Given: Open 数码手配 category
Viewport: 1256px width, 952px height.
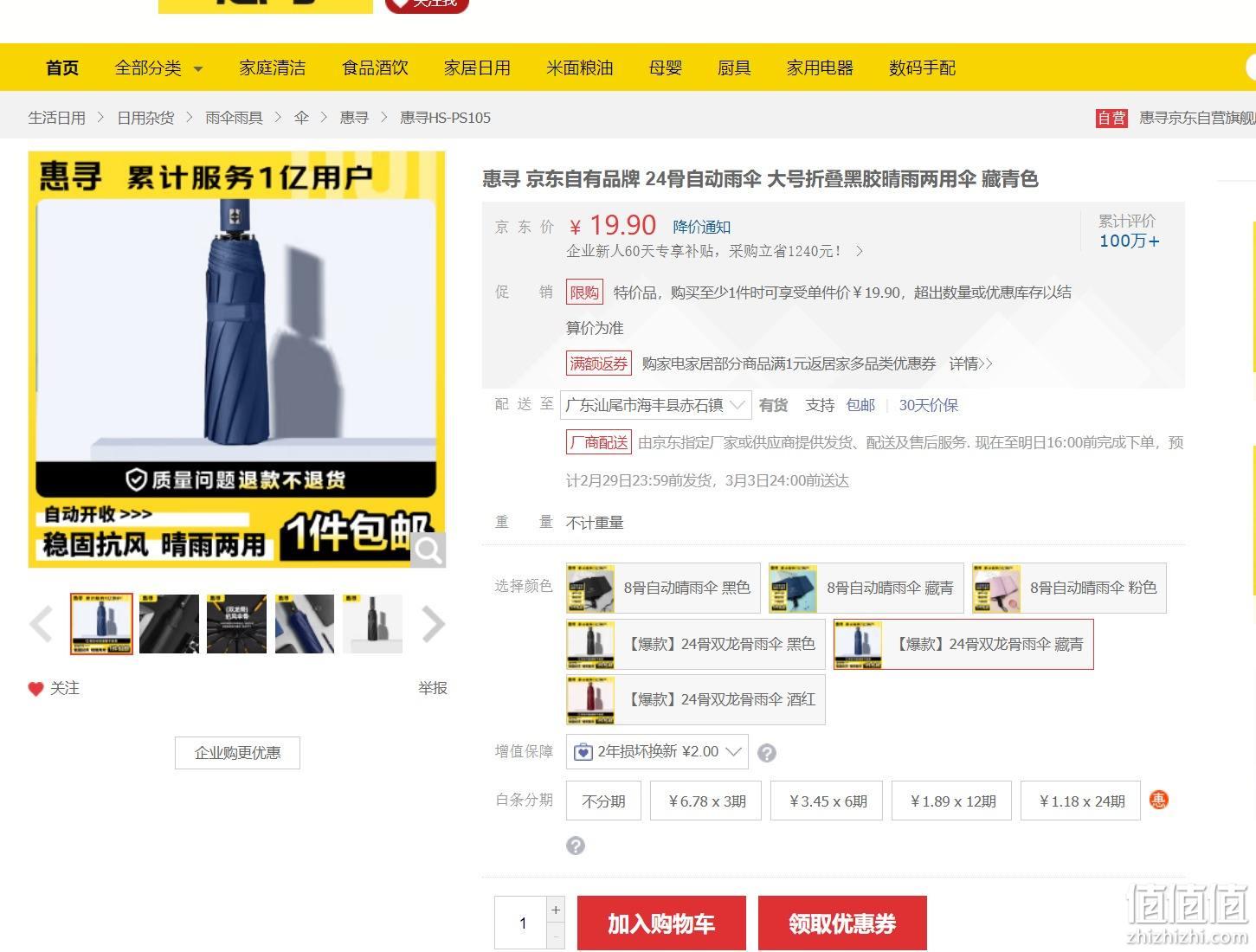Looking at the screenshot, I should click(922, 68).
